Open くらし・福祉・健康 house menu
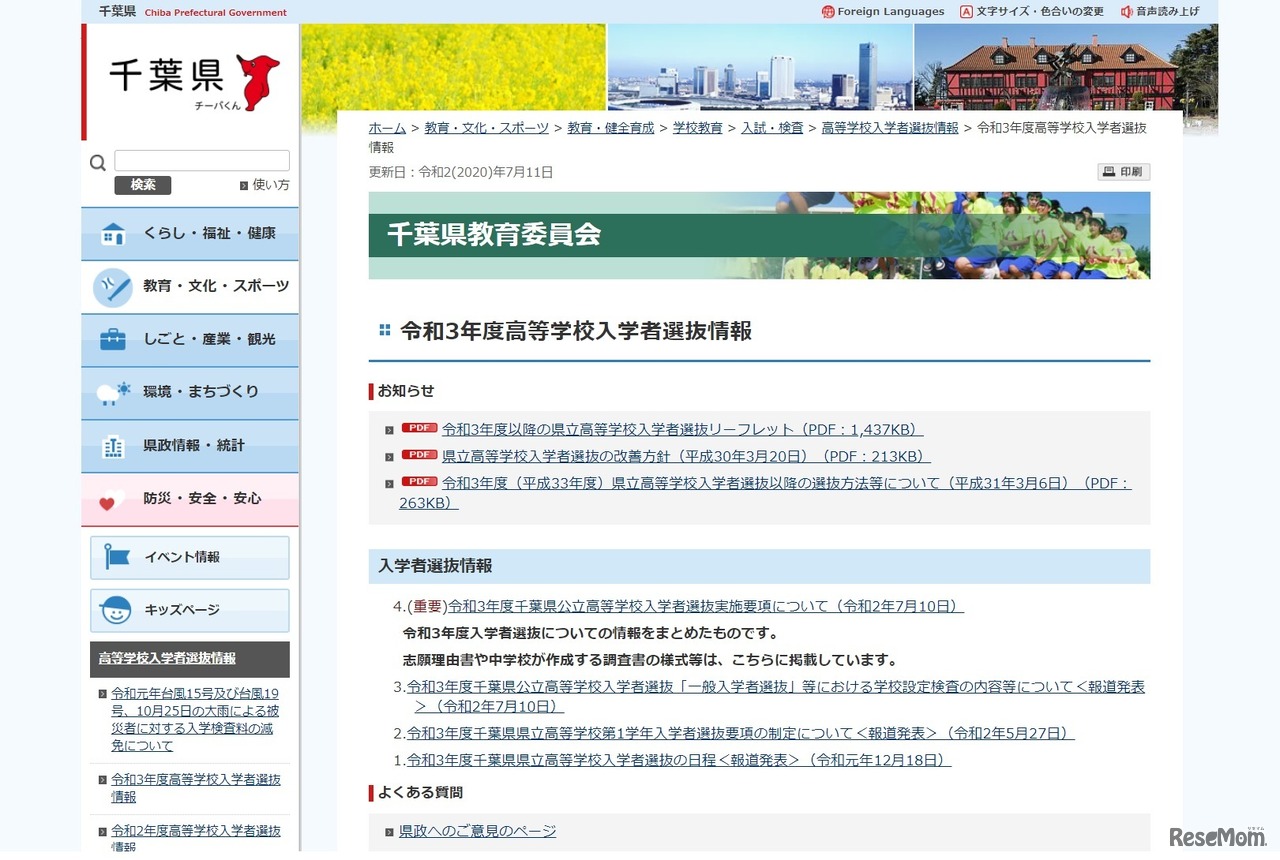Viewport: 1280px width, 860px height. tap(190, 234)
